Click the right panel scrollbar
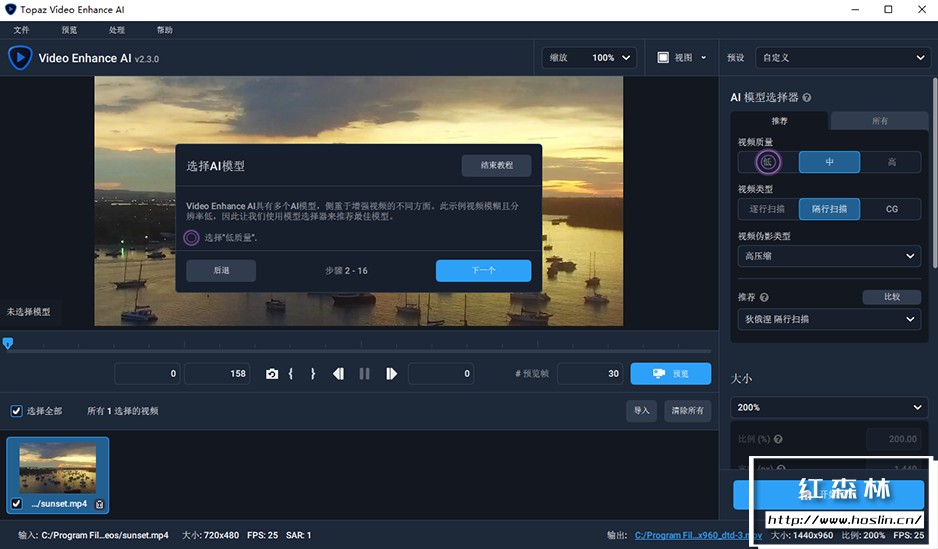This screenshot has width=938, height=549. click(x=934, y=173)
